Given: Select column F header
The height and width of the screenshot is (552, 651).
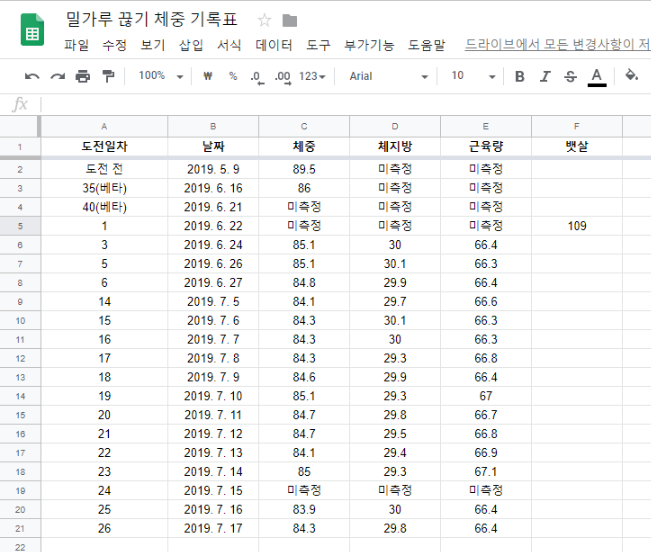Looking at the screenshot, I should coord(577,127).
